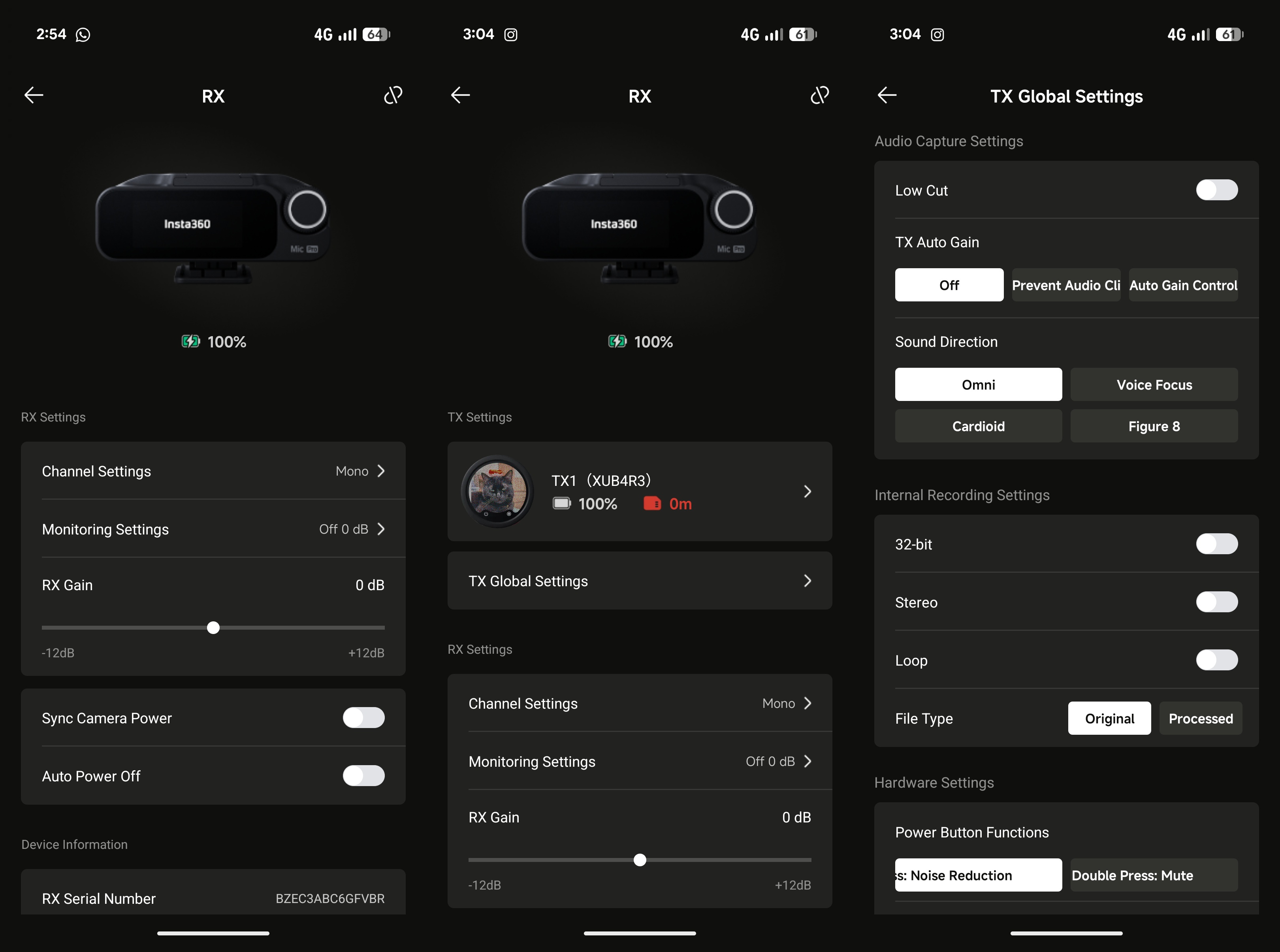
Task: Select Cardioid sound direction
Action: (979, 427)
